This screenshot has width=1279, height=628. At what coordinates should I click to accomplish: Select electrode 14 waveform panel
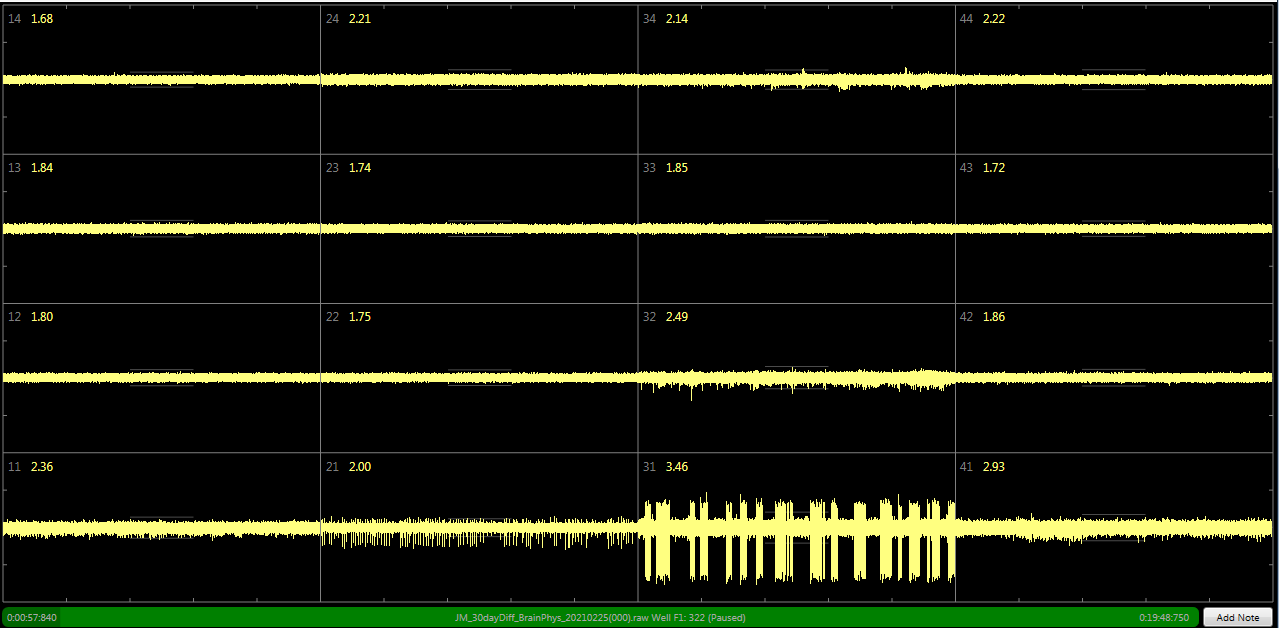point(161,79)
